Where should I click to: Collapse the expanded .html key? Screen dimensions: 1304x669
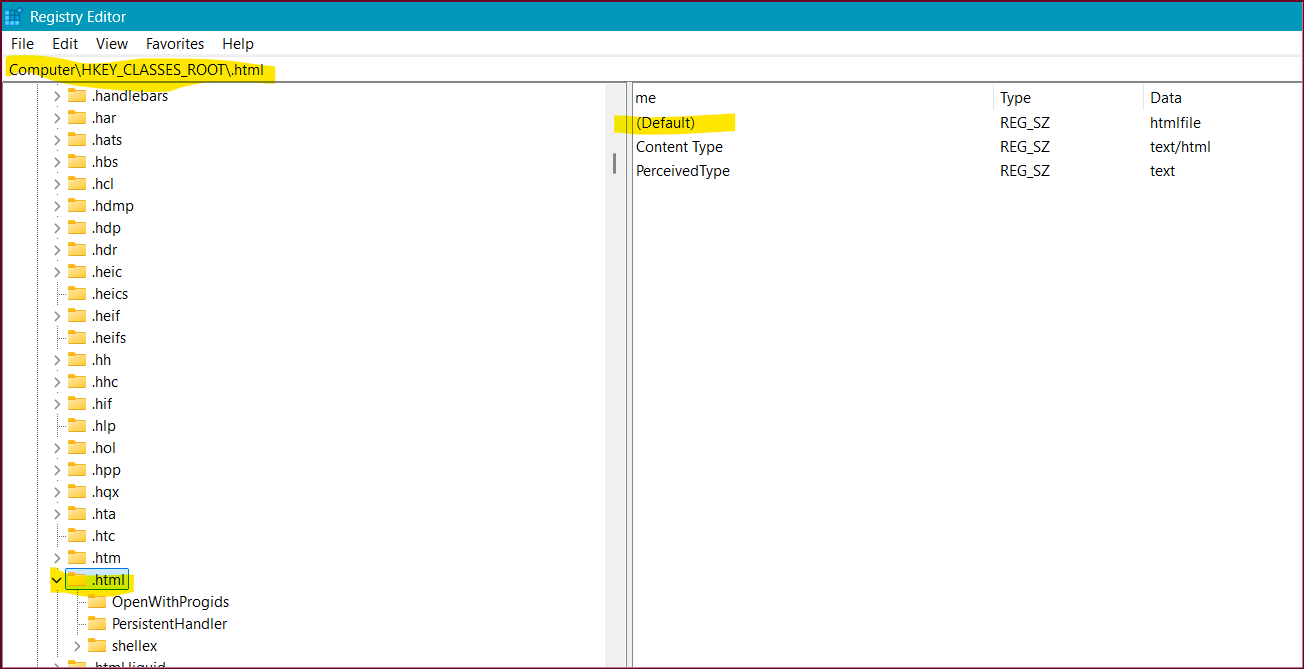point(57,580)
